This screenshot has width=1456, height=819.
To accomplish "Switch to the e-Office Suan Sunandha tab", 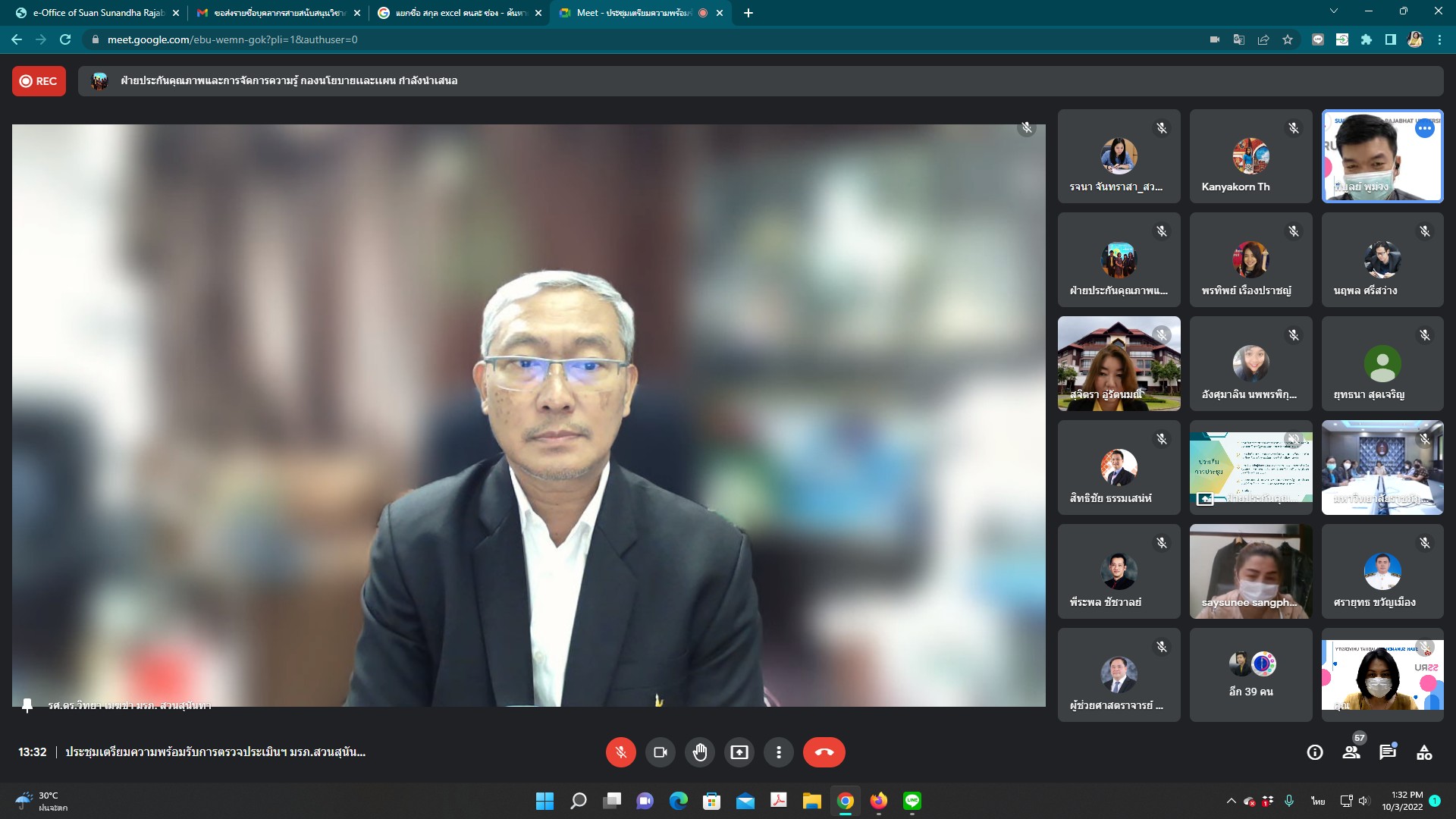I will (x=97, y=13).
